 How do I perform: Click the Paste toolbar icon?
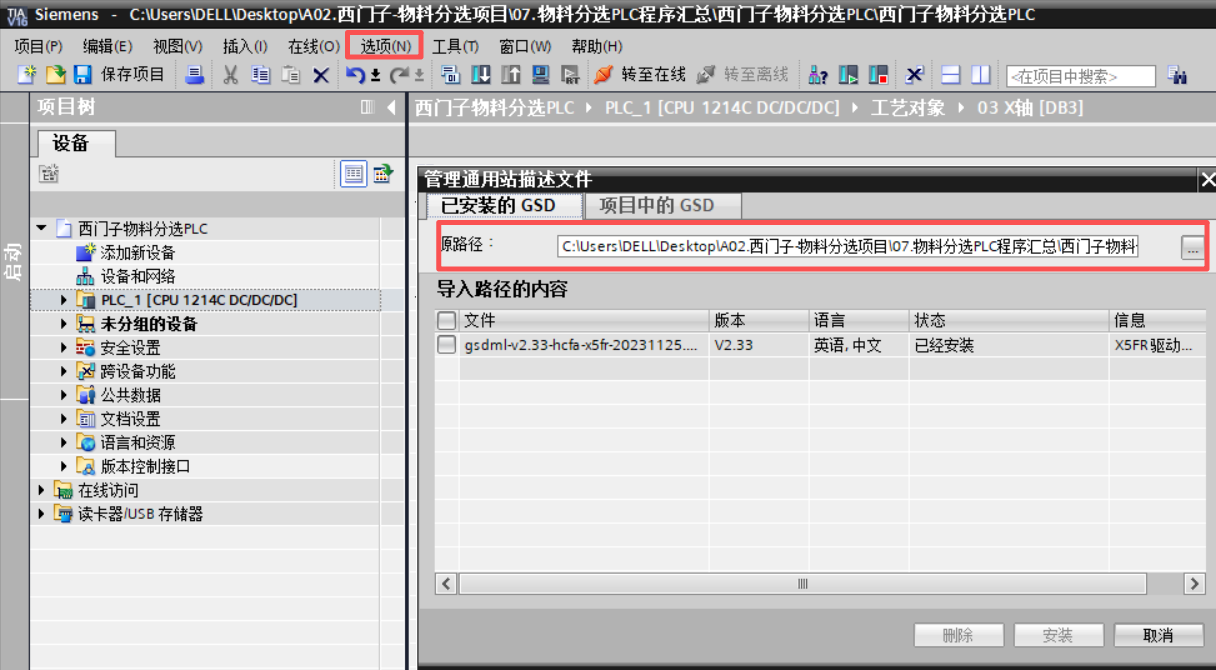291,75
